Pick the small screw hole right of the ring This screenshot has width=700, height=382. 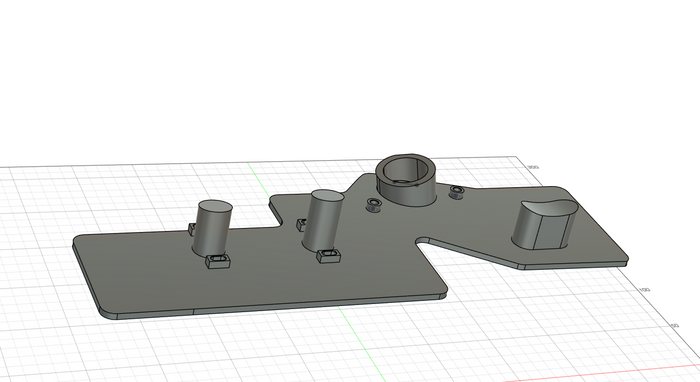tap(456, 192)
